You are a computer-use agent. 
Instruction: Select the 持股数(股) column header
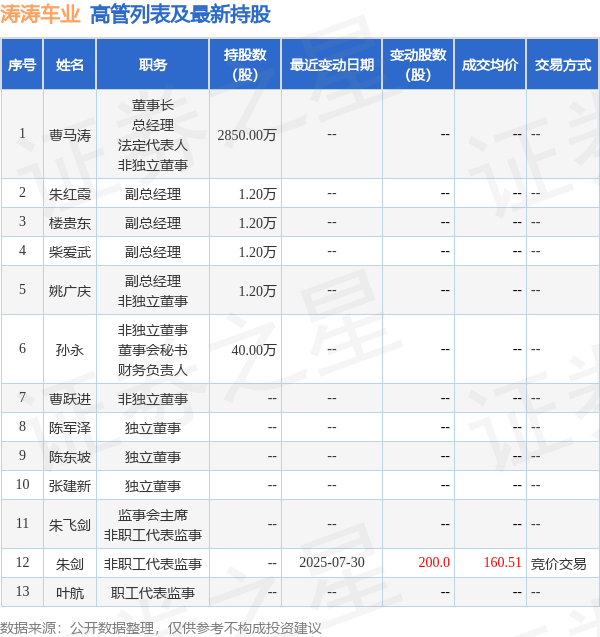[x=245, y=65]
